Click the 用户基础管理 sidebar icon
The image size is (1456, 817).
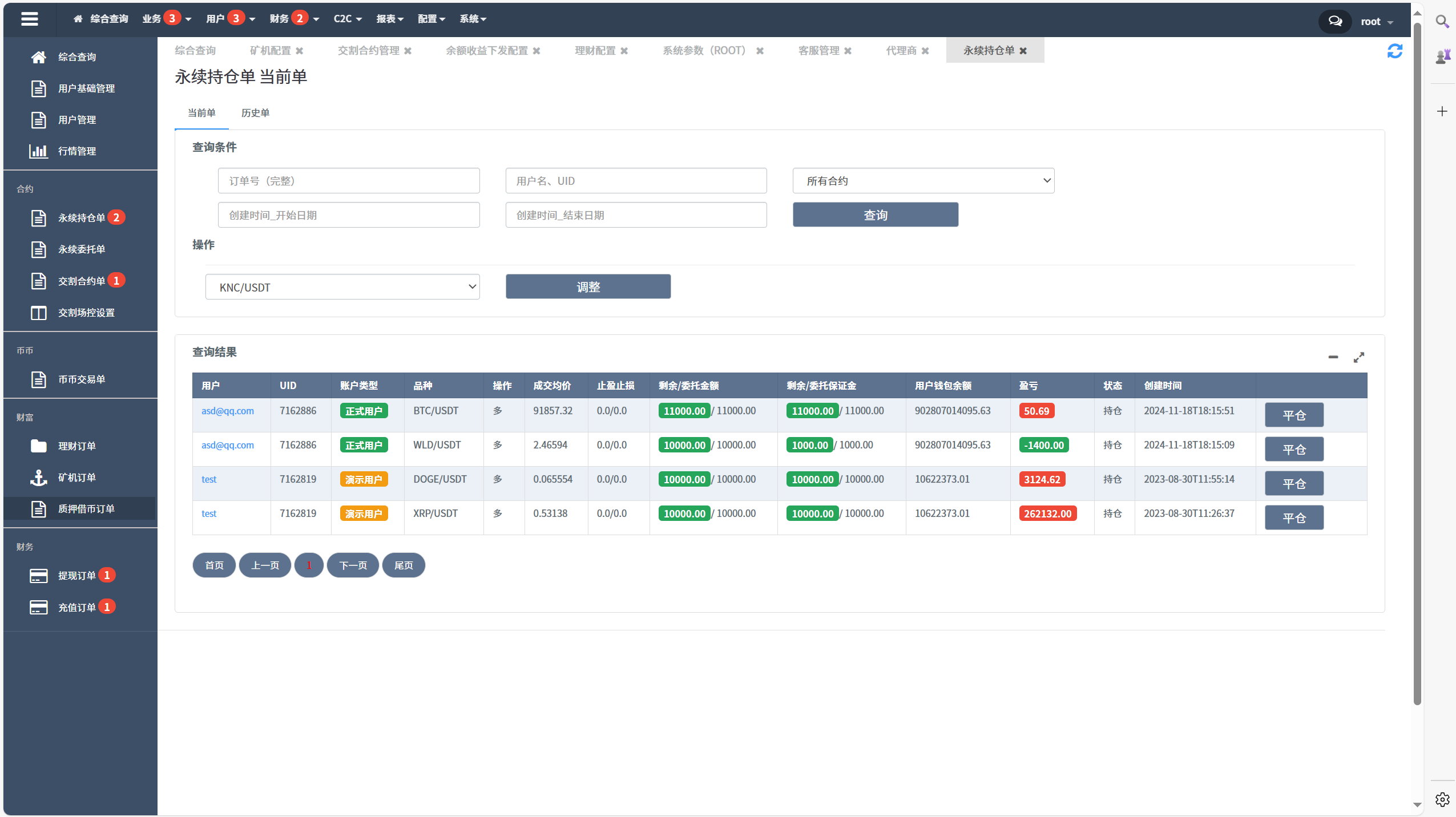coord(38,88)
